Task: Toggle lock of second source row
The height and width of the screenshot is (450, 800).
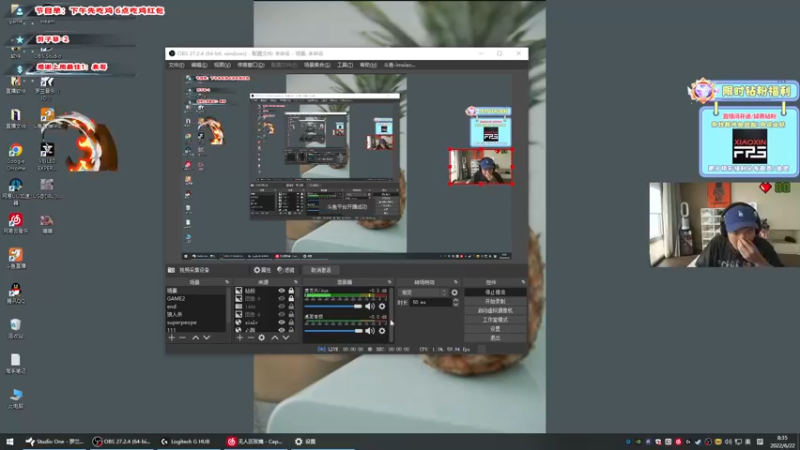Action: click(x=291, y=298)
